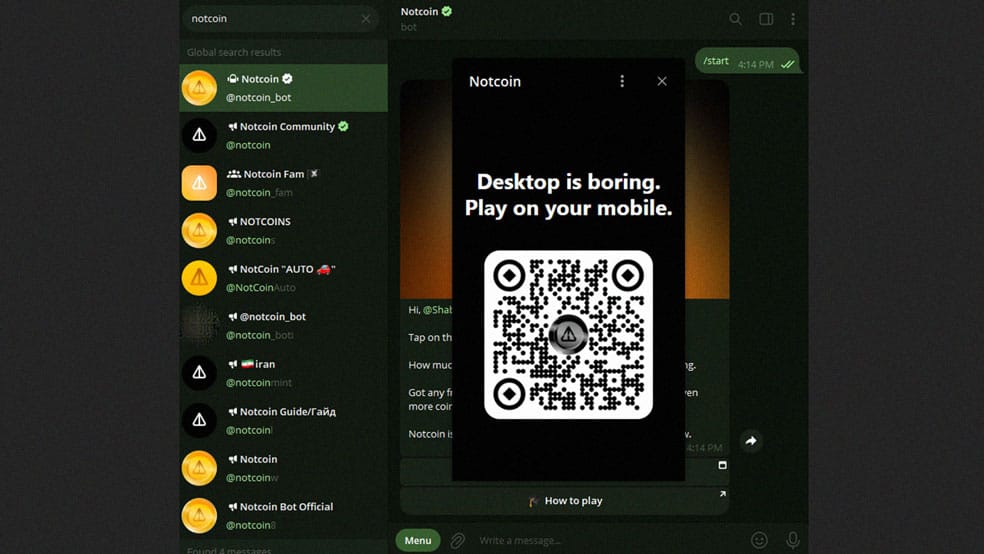Close the Notcoin popup window
Image resolution: width=984 pixels, height=554 pixels.
tap(662, 81)
